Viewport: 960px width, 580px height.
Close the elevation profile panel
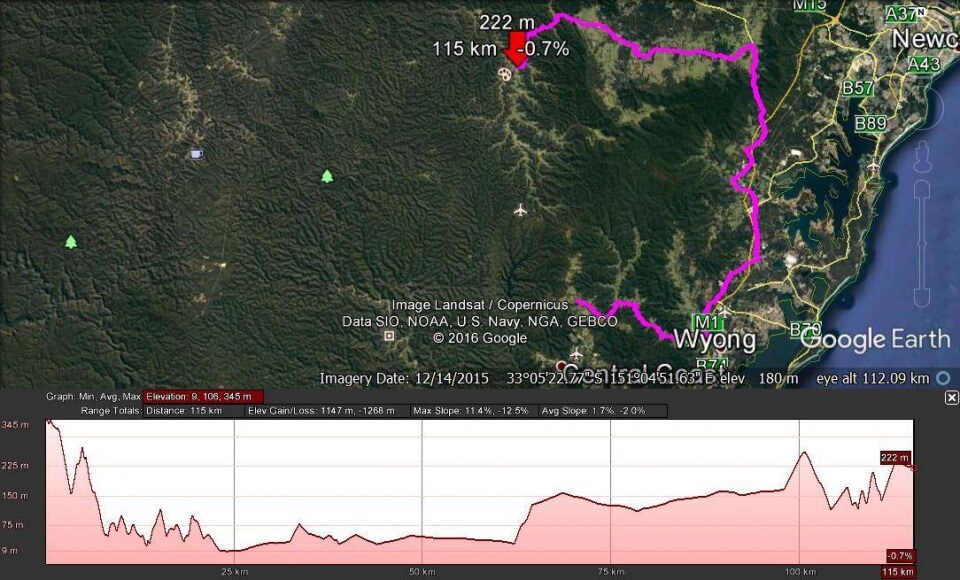coord(951,398)
